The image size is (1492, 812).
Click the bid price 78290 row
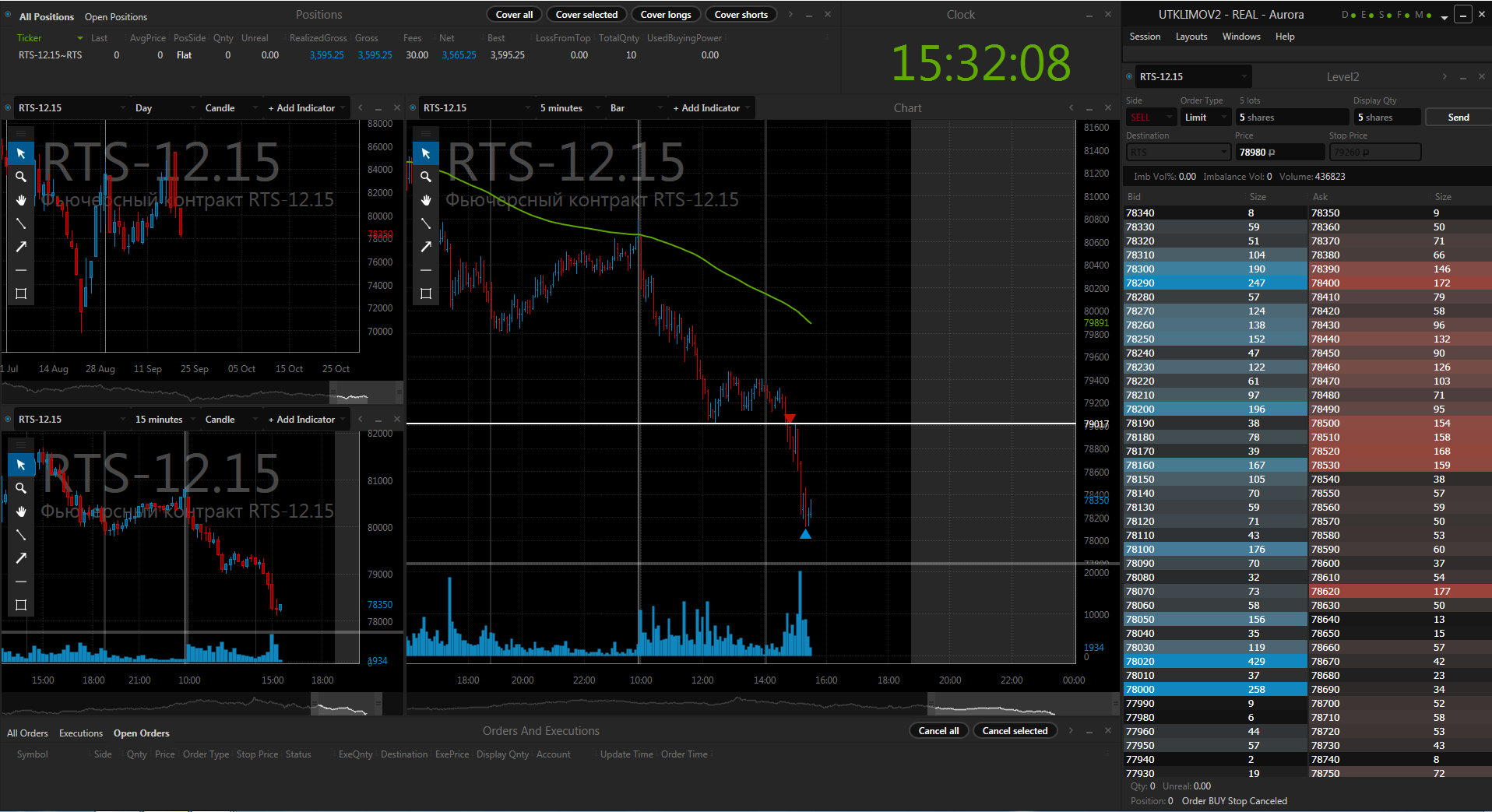(1215, 283)
